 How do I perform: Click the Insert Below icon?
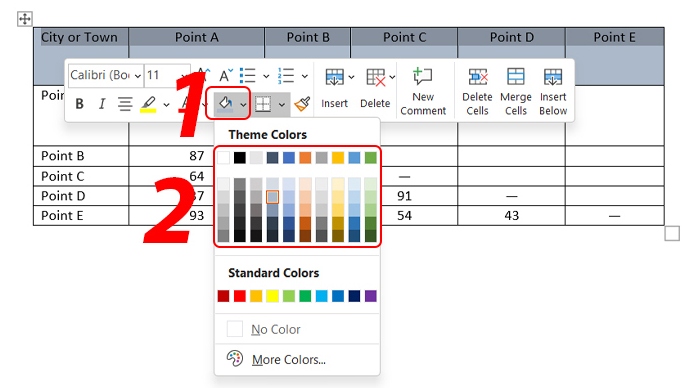tap(553, 77)
